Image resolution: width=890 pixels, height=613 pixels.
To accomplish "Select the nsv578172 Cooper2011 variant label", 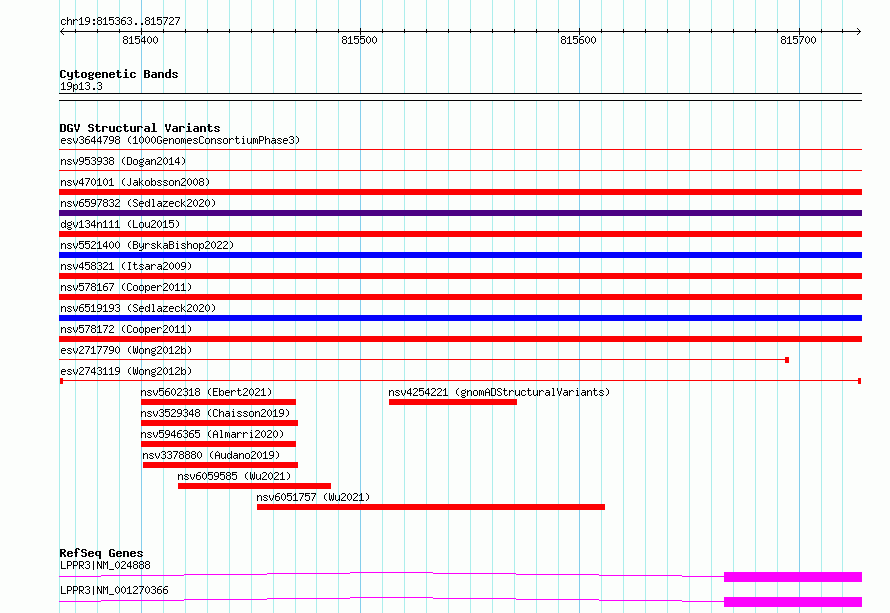I will 126,329.
